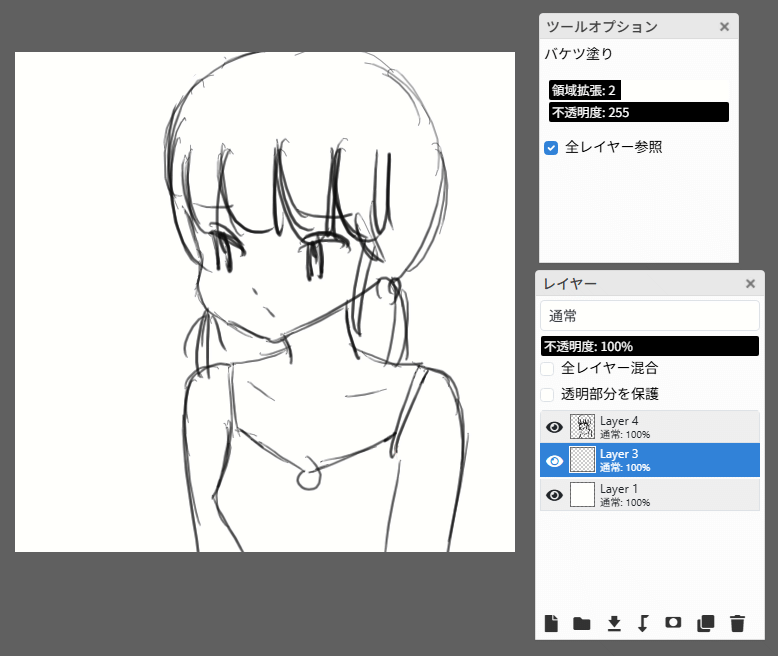Close the レイヤー panel

click(x=750, y=284)
